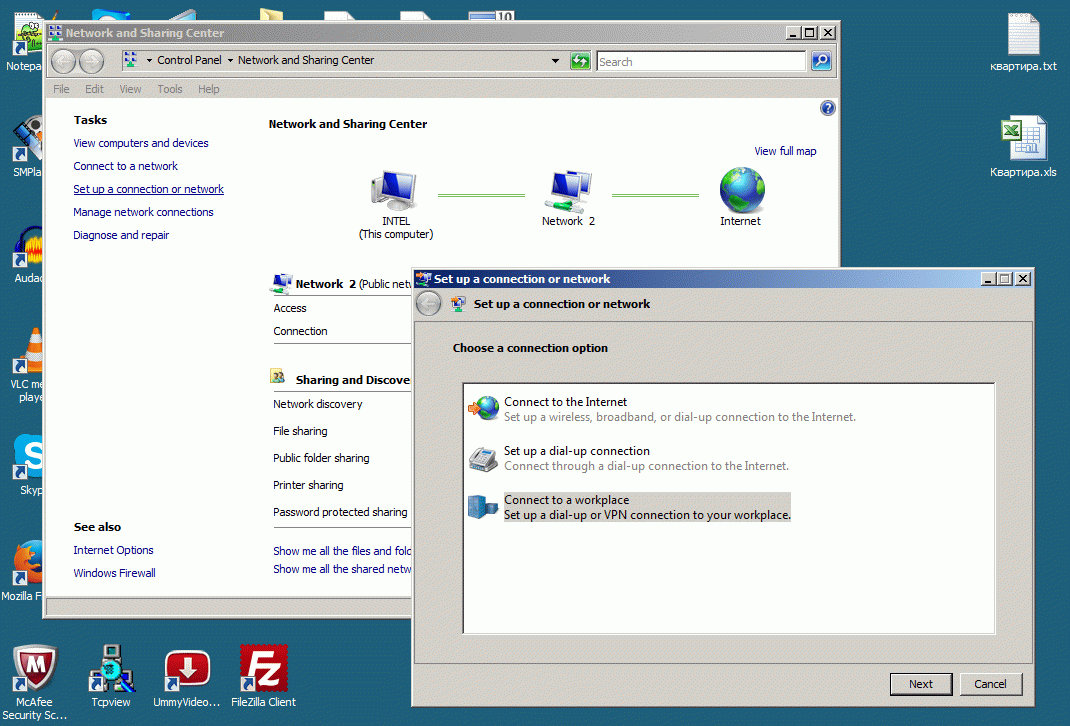Open Windows Firewall link
The width and height of the screenshot is (1070, 726).
click(x=115, y=573)
